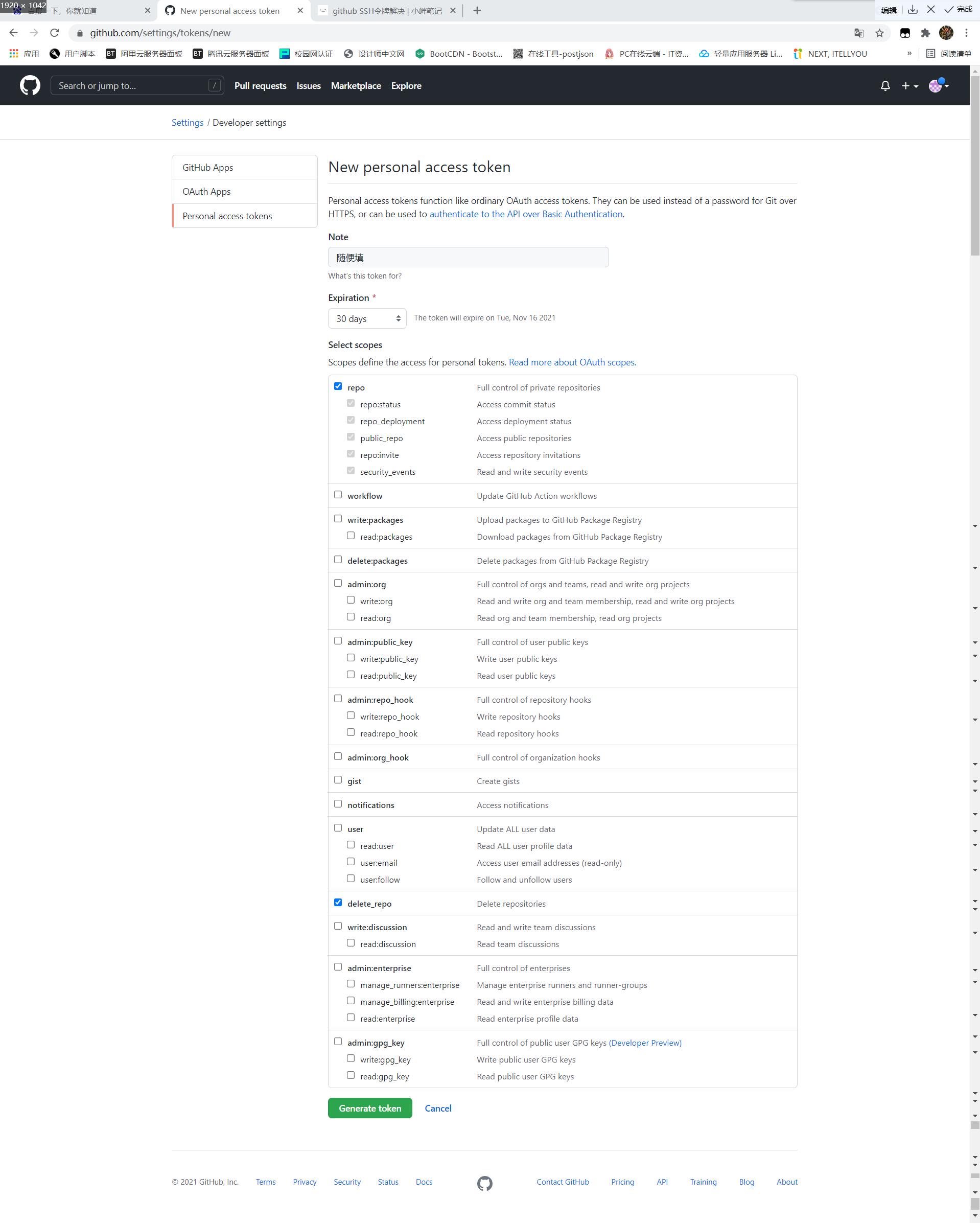The image size is (980, 1223).
Task: Open the Chrome extensions puzzle icon
Action: (925, 33)
